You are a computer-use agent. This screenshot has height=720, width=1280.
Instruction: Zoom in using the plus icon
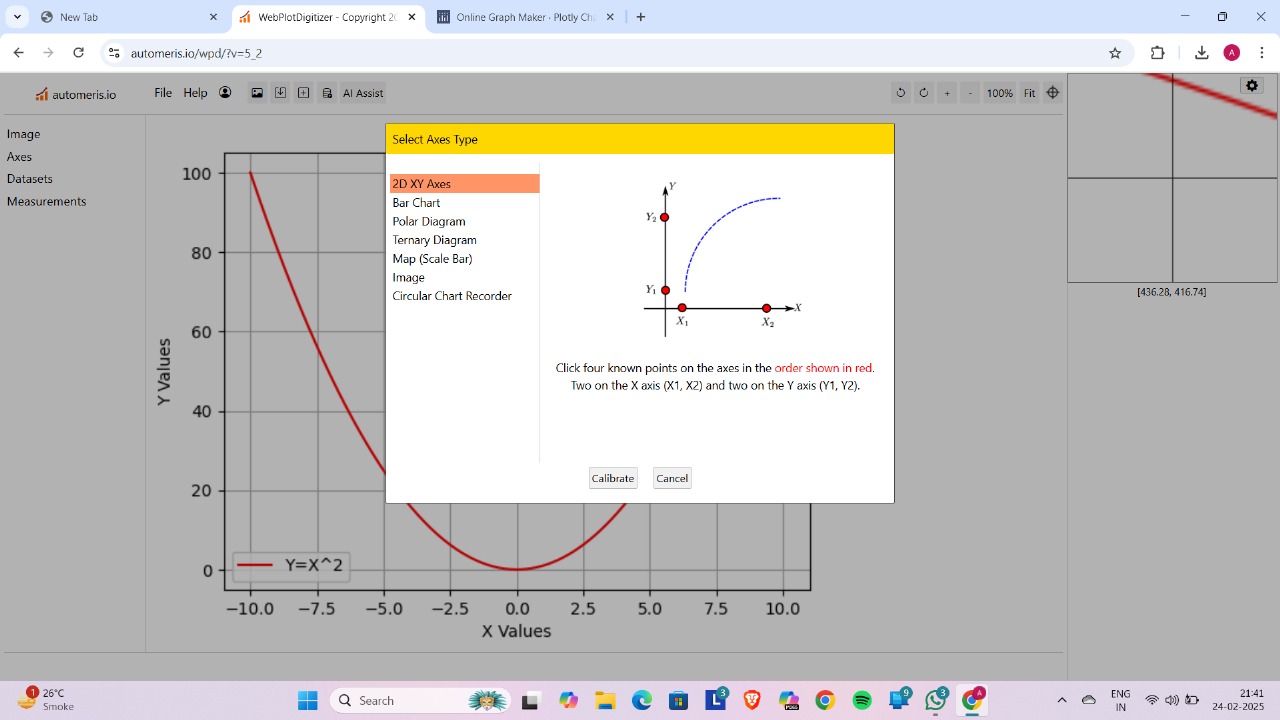click(947, 93)
